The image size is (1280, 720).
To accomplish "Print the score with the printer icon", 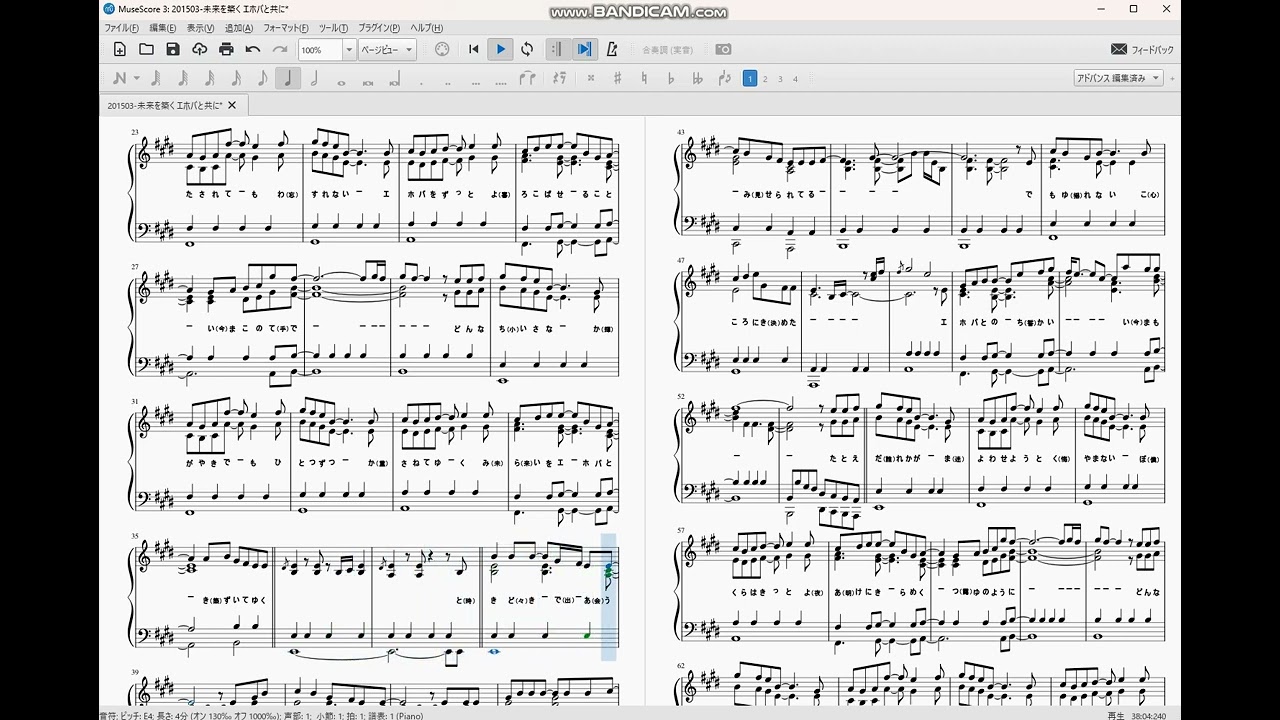I will tap(226, 49).
